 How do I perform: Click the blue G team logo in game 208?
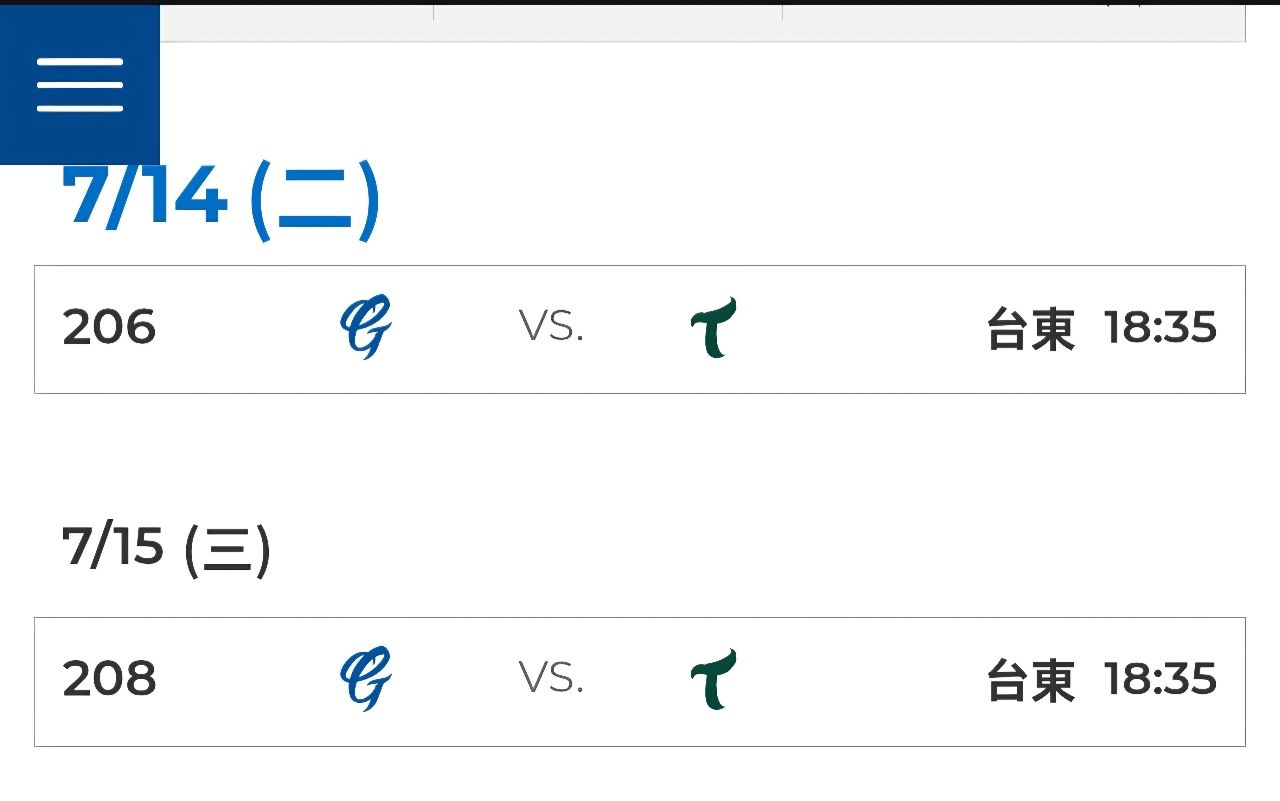365,680
